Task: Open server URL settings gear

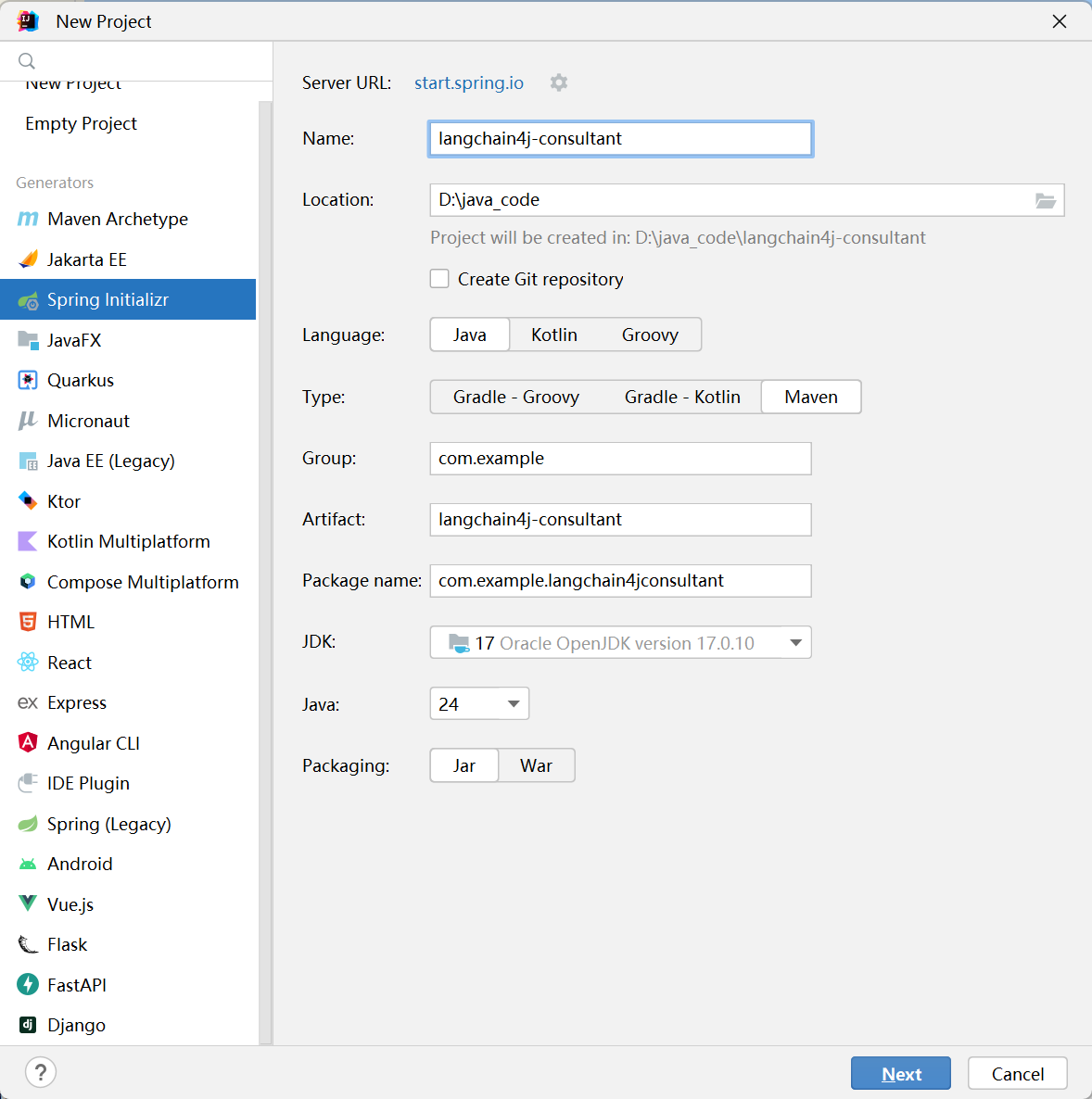Action: click(559, 82)
